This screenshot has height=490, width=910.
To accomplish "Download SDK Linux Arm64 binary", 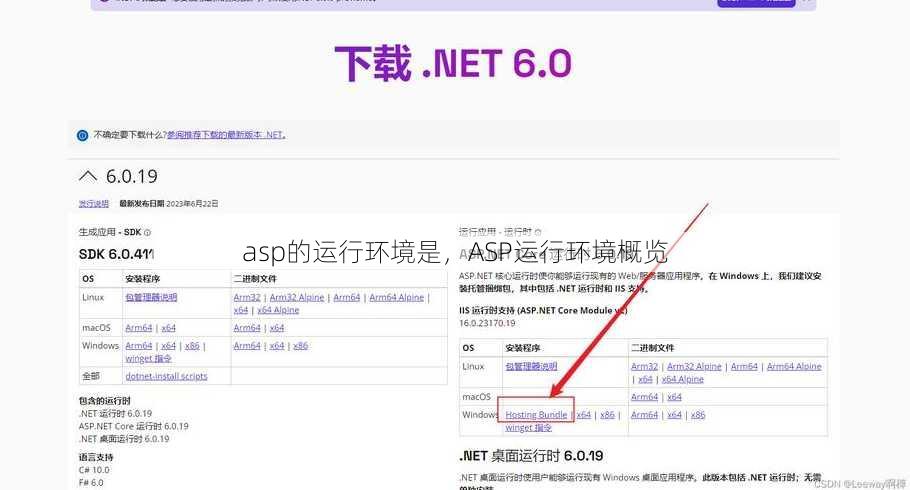I will tap(346, 297).
